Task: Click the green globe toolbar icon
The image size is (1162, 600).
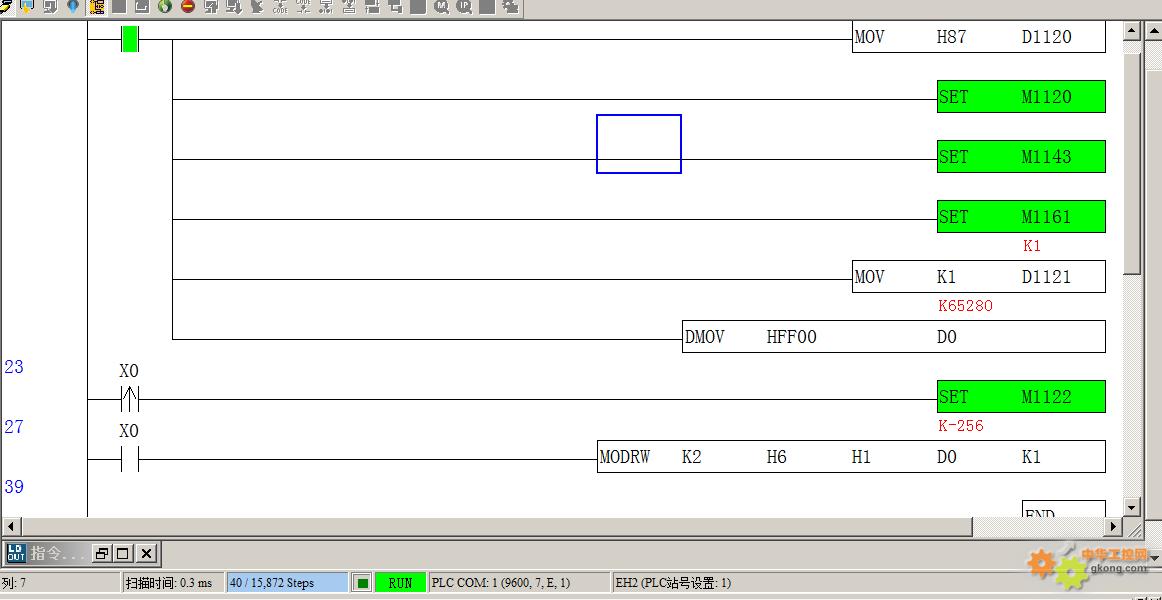Action: click(164, 7)
